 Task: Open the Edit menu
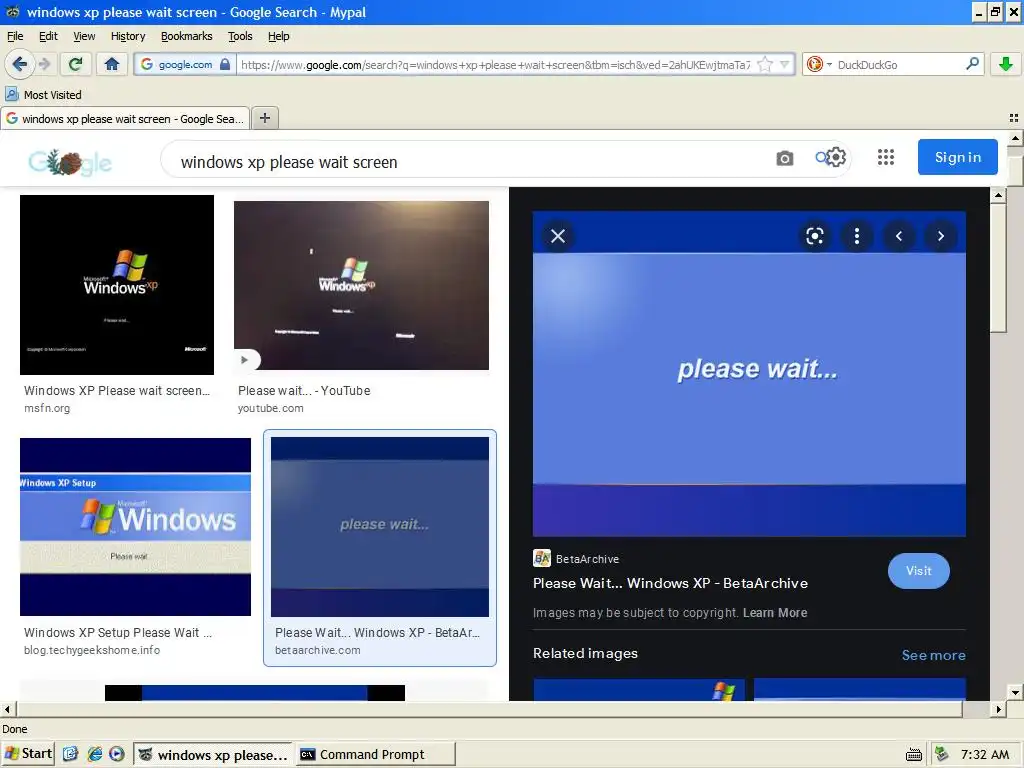[x=48, y=36]
